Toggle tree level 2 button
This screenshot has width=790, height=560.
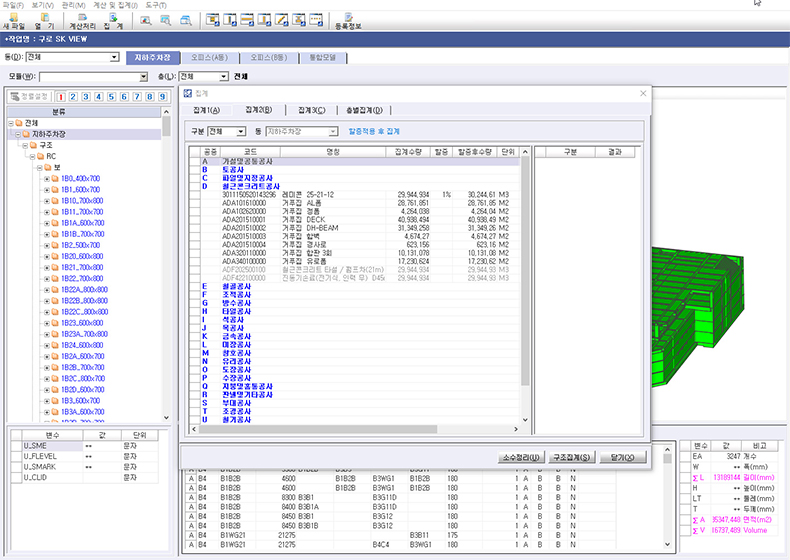(74, 97)
